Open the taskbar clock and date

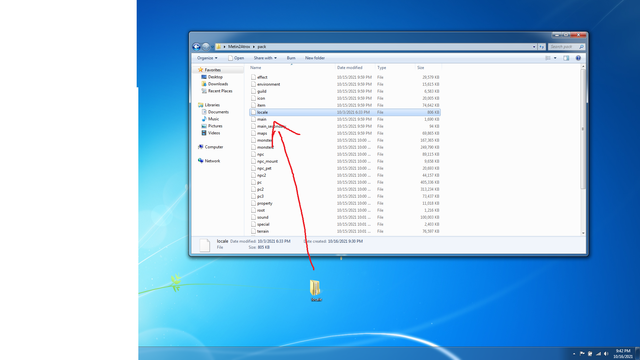tap(623, 353)
